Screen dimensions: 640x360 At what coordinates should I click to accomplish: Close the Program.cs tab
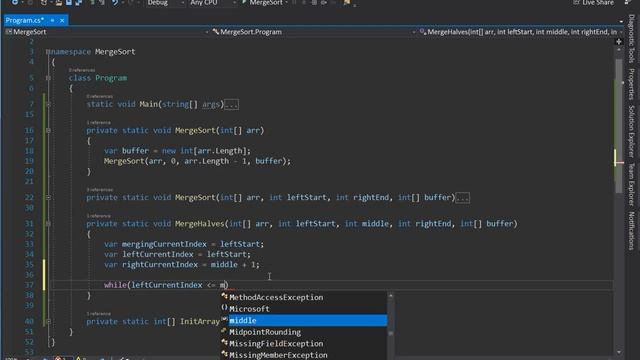point(62,20)
